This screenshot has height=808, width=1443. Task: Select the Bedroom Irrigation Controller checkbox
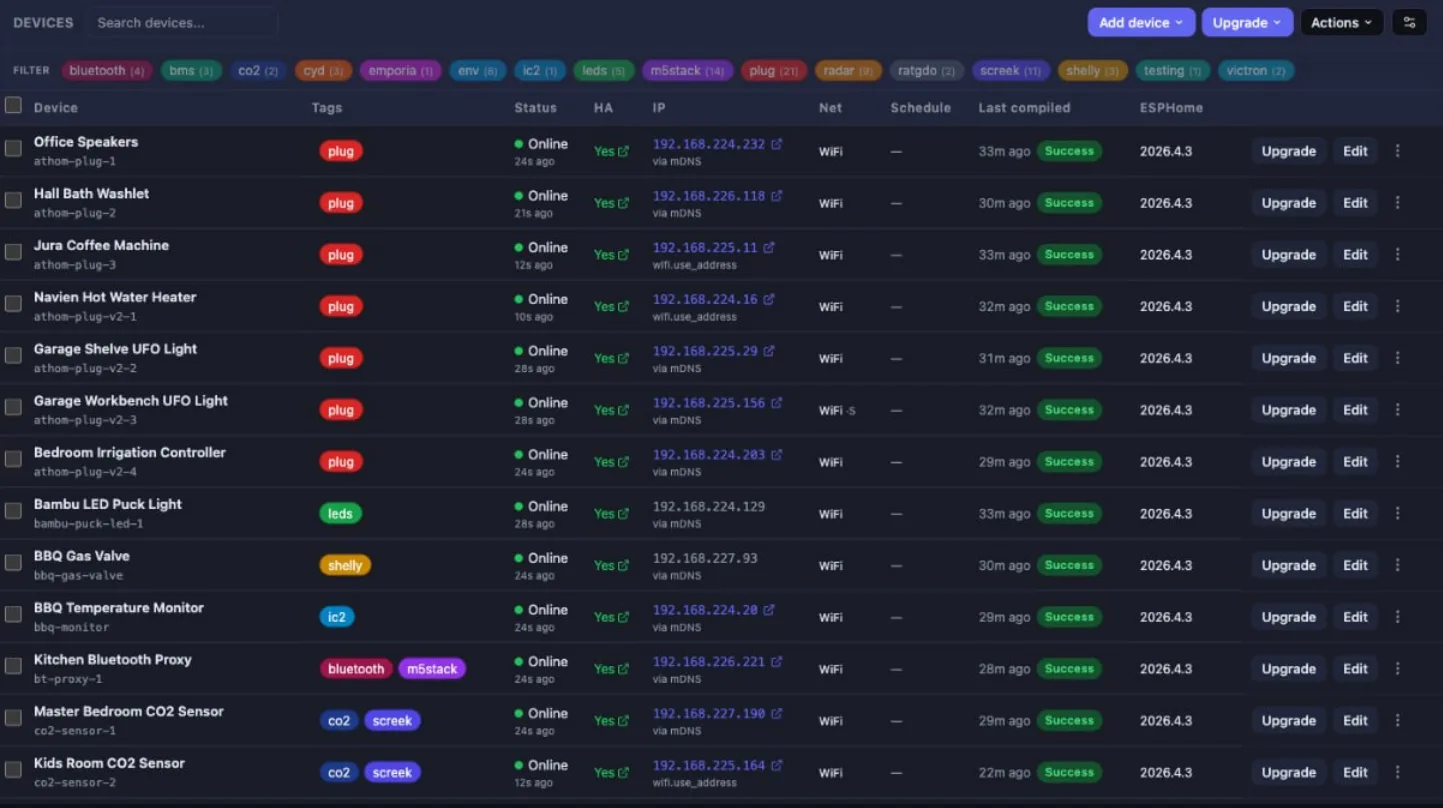click(x=13, y=459)
